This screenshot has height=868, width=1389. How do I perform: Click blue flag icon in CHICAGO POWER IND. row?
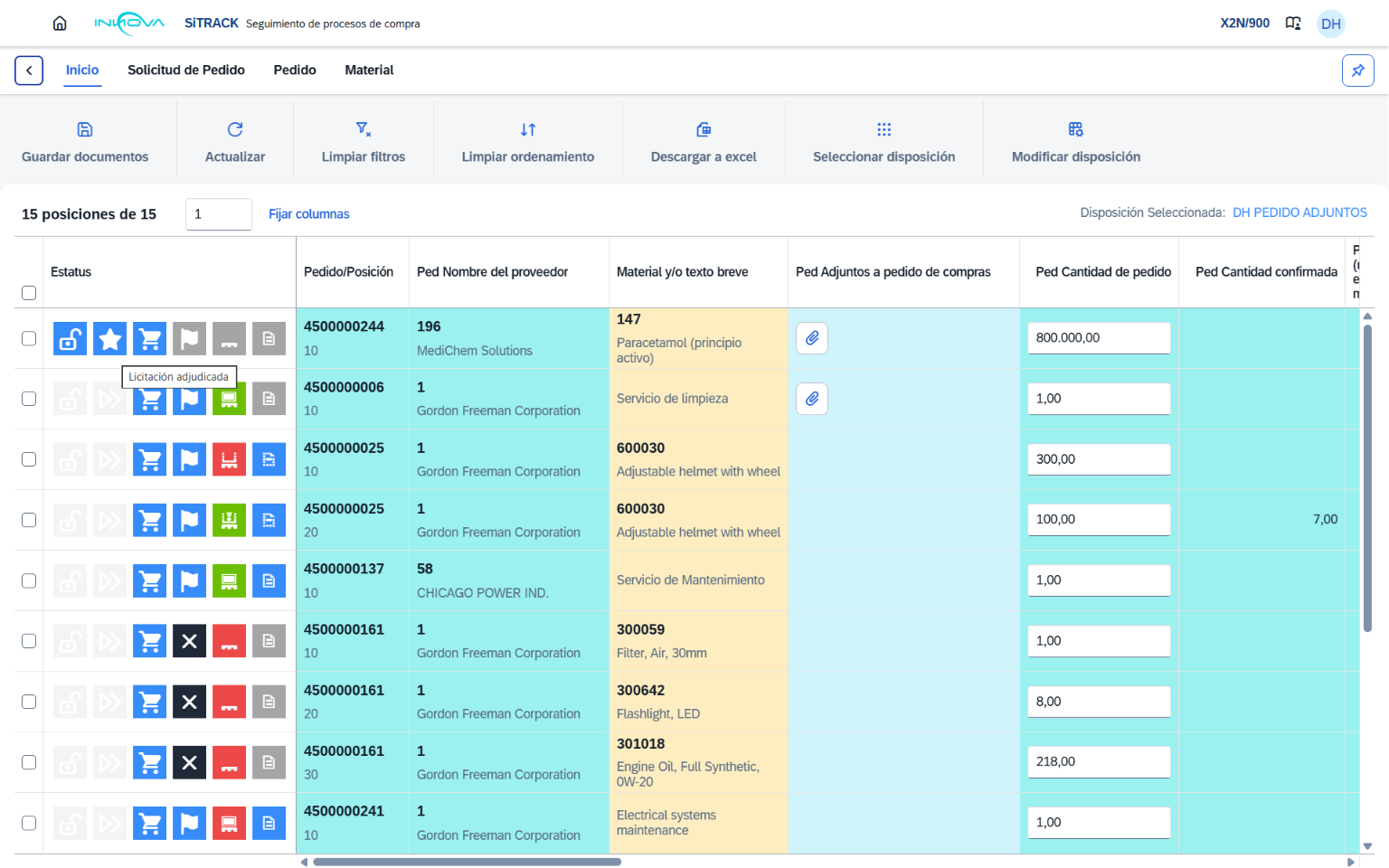190,580
